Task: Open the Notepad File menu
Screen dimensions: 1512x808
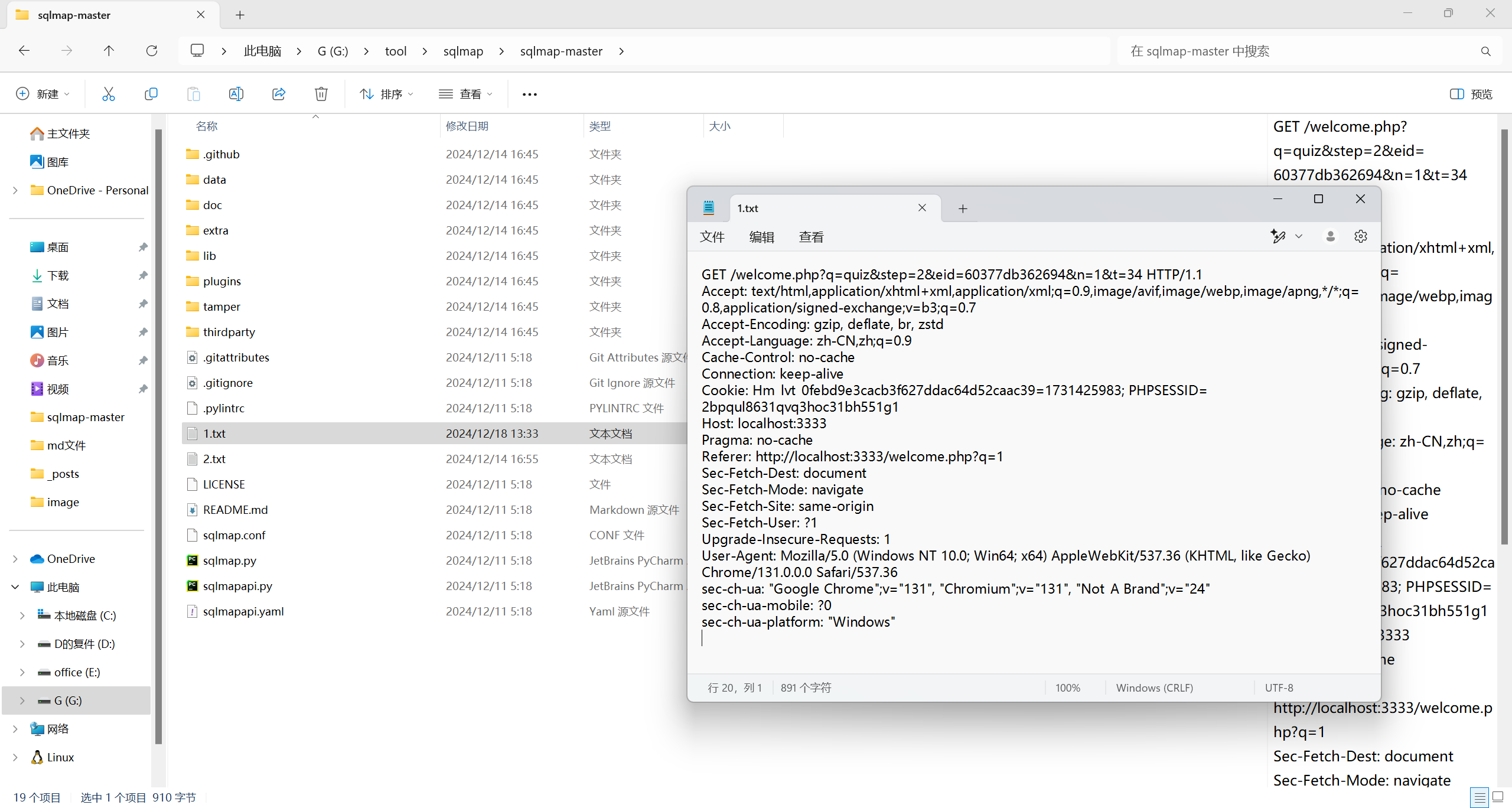Action: [x=712, y=237]
